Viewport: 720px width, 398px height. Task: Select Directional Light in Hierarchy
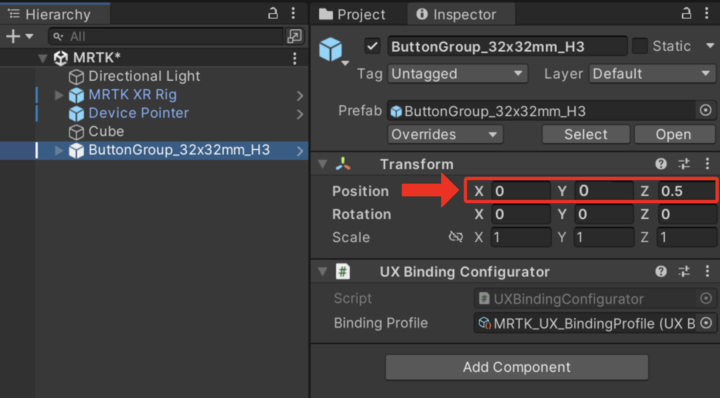tap(144, 76)
